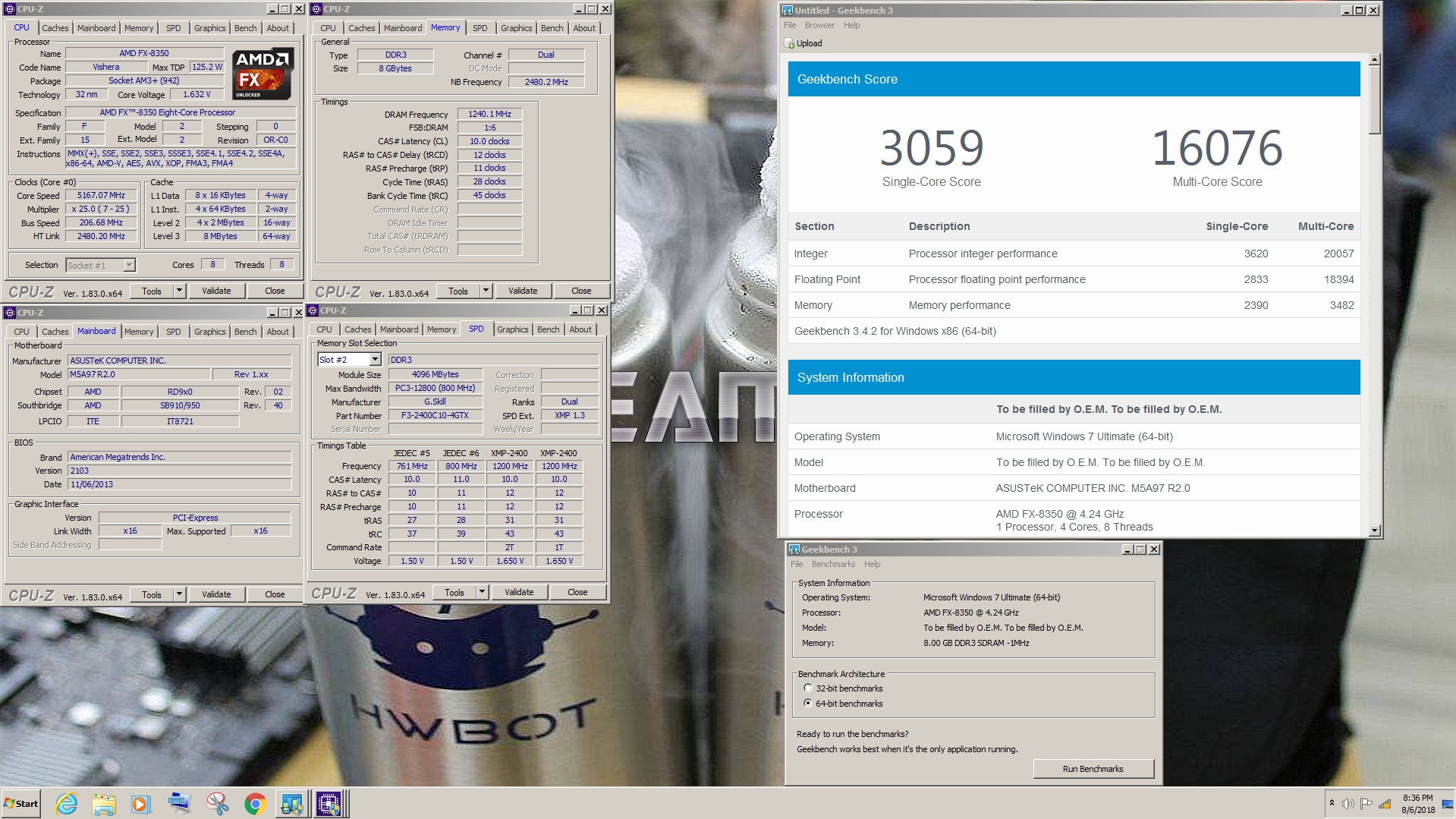The width and height of the screenshot is (1456, 819).
Task: Open Internet Explorer from the taskbar
Action: tap(67, 804)
